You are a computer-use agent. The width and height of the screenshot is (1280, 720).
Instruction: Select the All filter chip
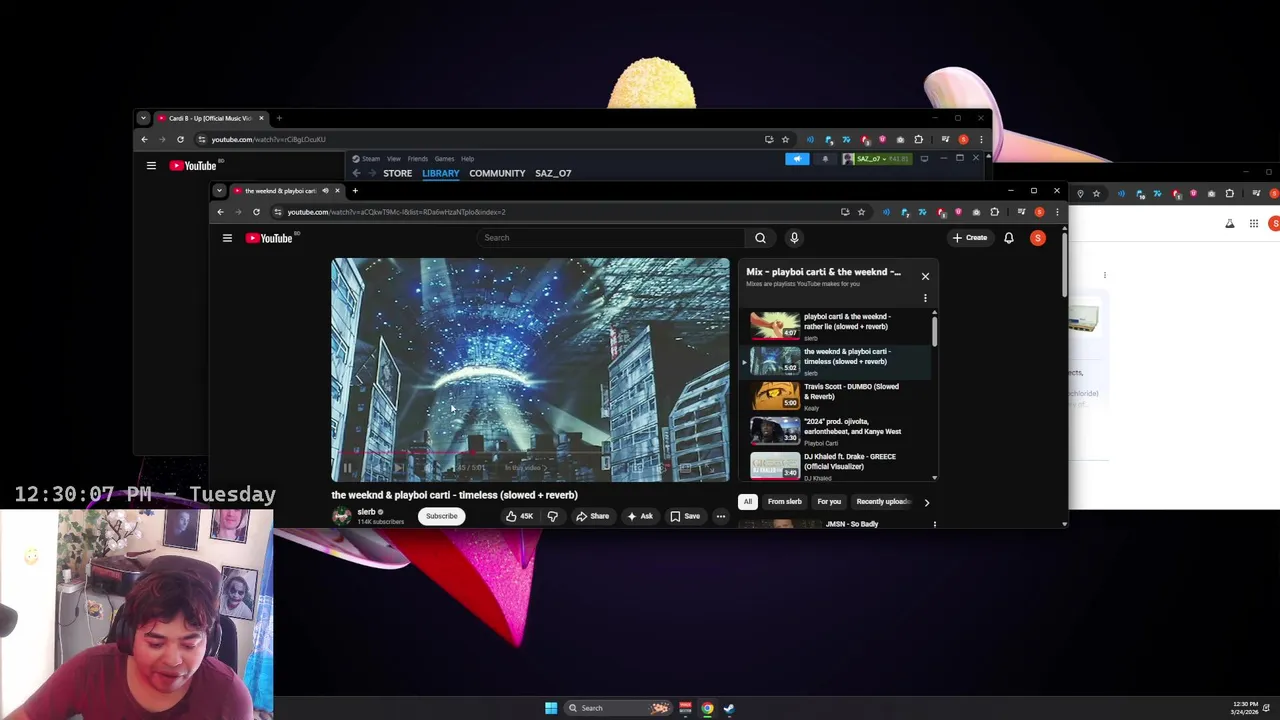(x=747, y=502)
